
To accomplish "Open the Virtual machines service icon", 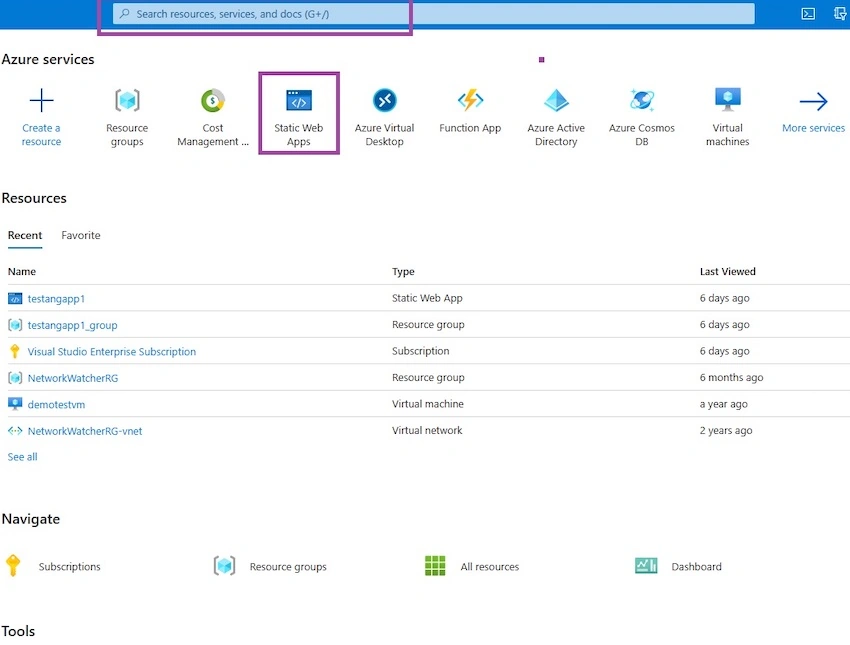I will pyautogui.click(x=727, y=100).
